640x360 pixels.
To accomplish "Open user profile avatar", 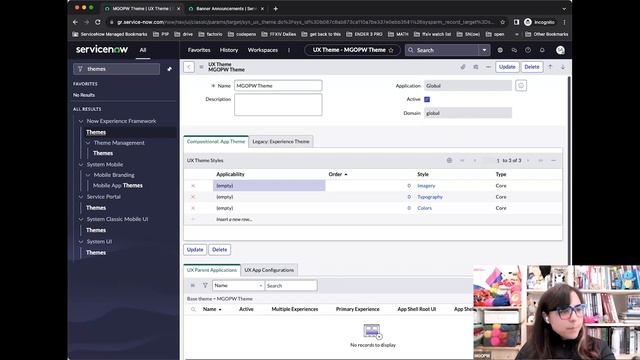I will pos(560,50).
